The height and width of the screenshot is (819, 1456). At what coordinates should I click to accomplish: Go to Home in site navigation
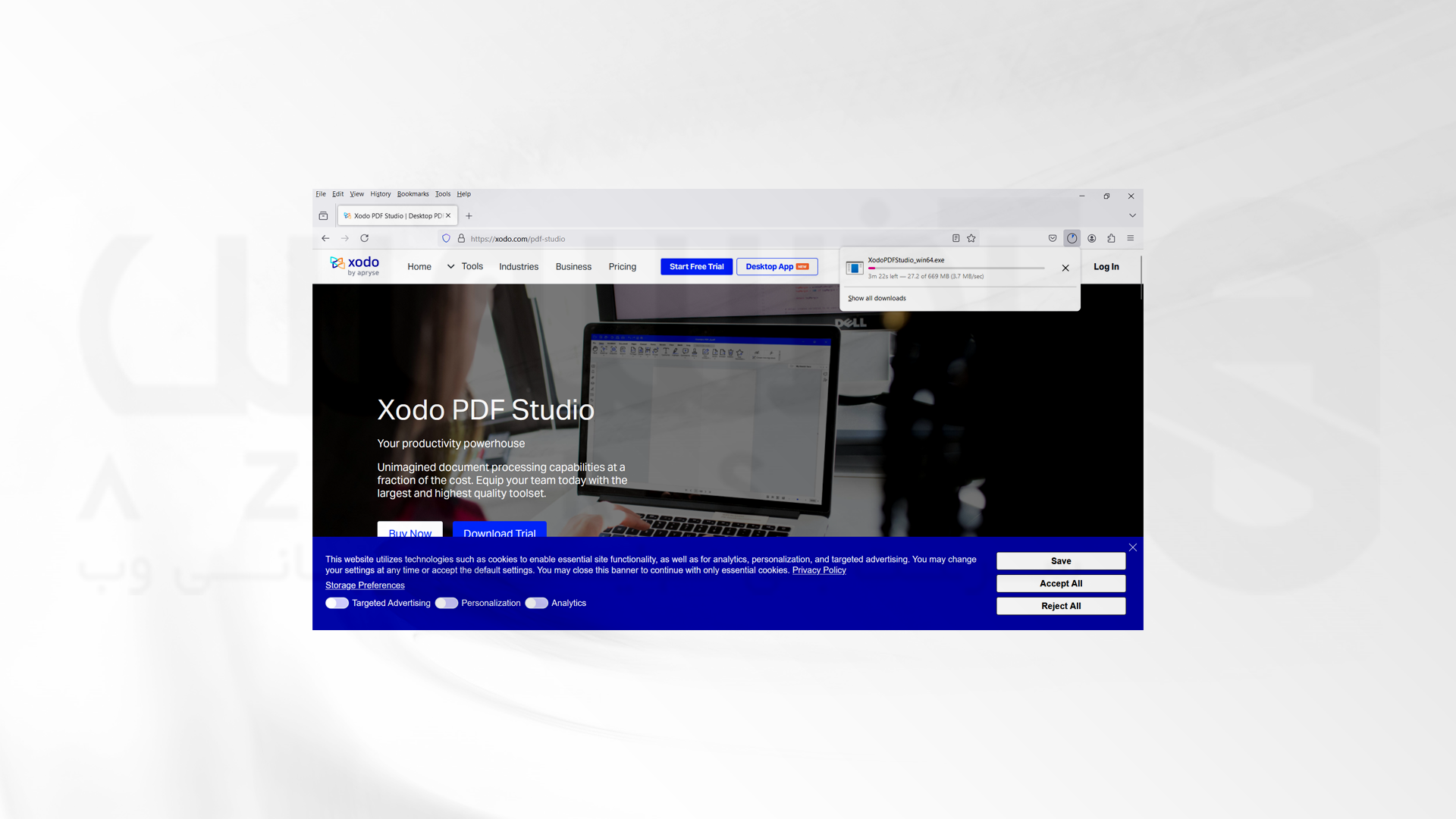pyautogui.click(x=419, y=267)
